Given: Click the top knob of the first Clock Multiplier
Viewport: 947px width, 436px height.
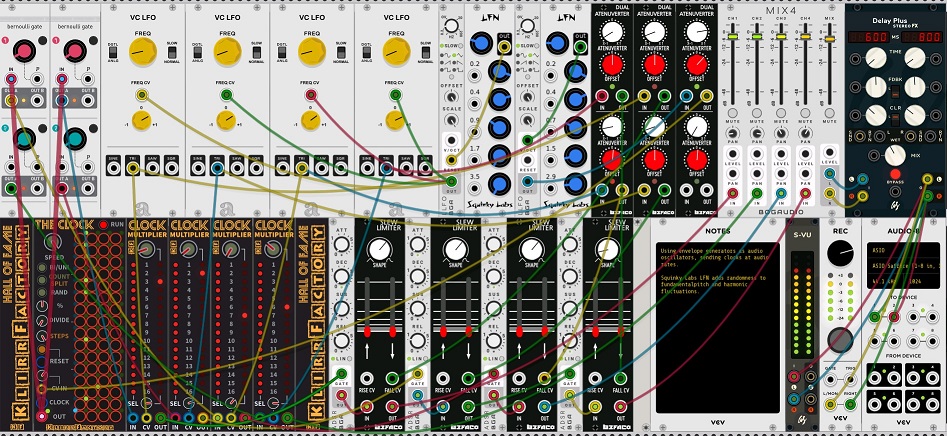Looking at the screenshot, I should coord(146,249).
